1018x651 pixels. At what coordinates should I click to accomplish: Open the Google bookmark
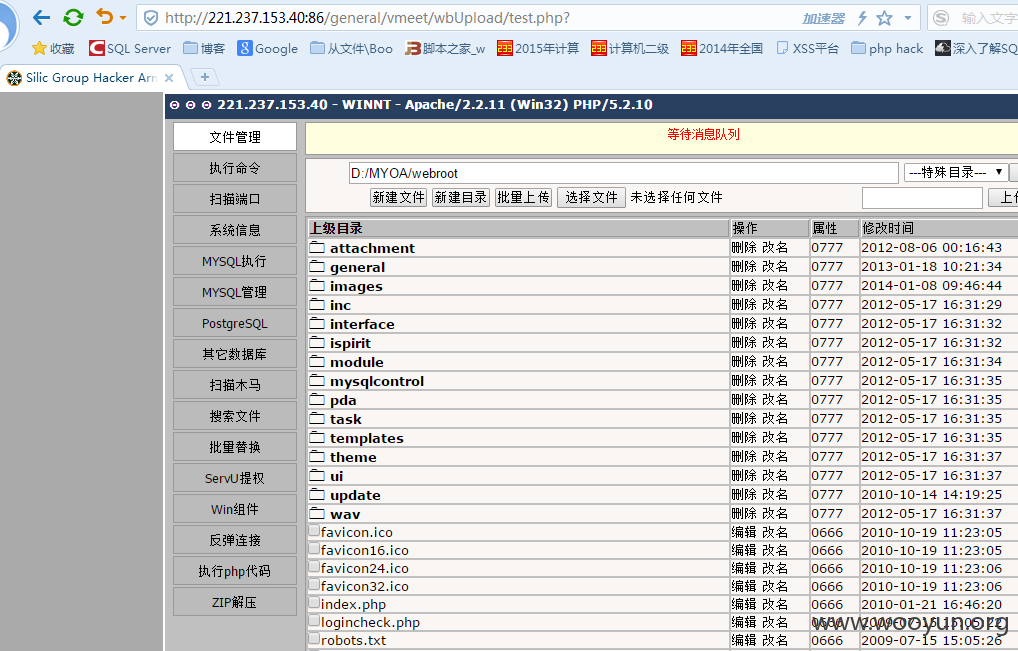267,48
